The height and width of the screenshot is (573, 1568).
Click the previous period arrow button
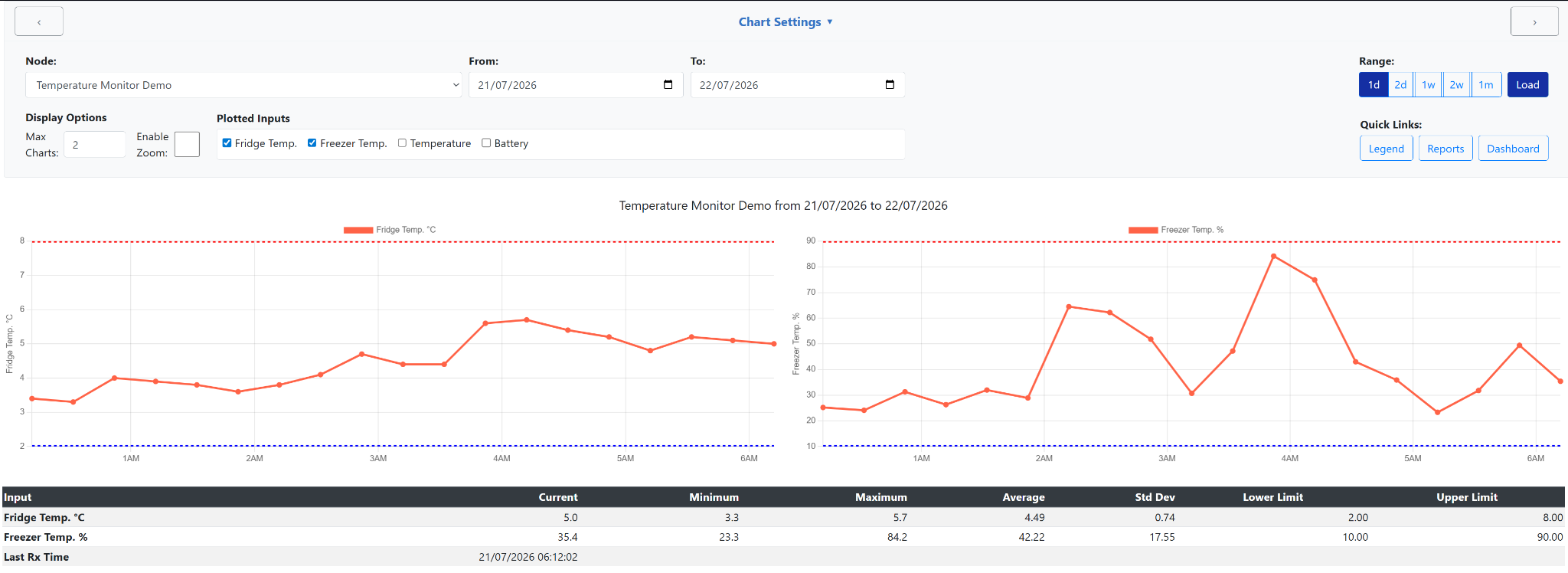(39, 21)
